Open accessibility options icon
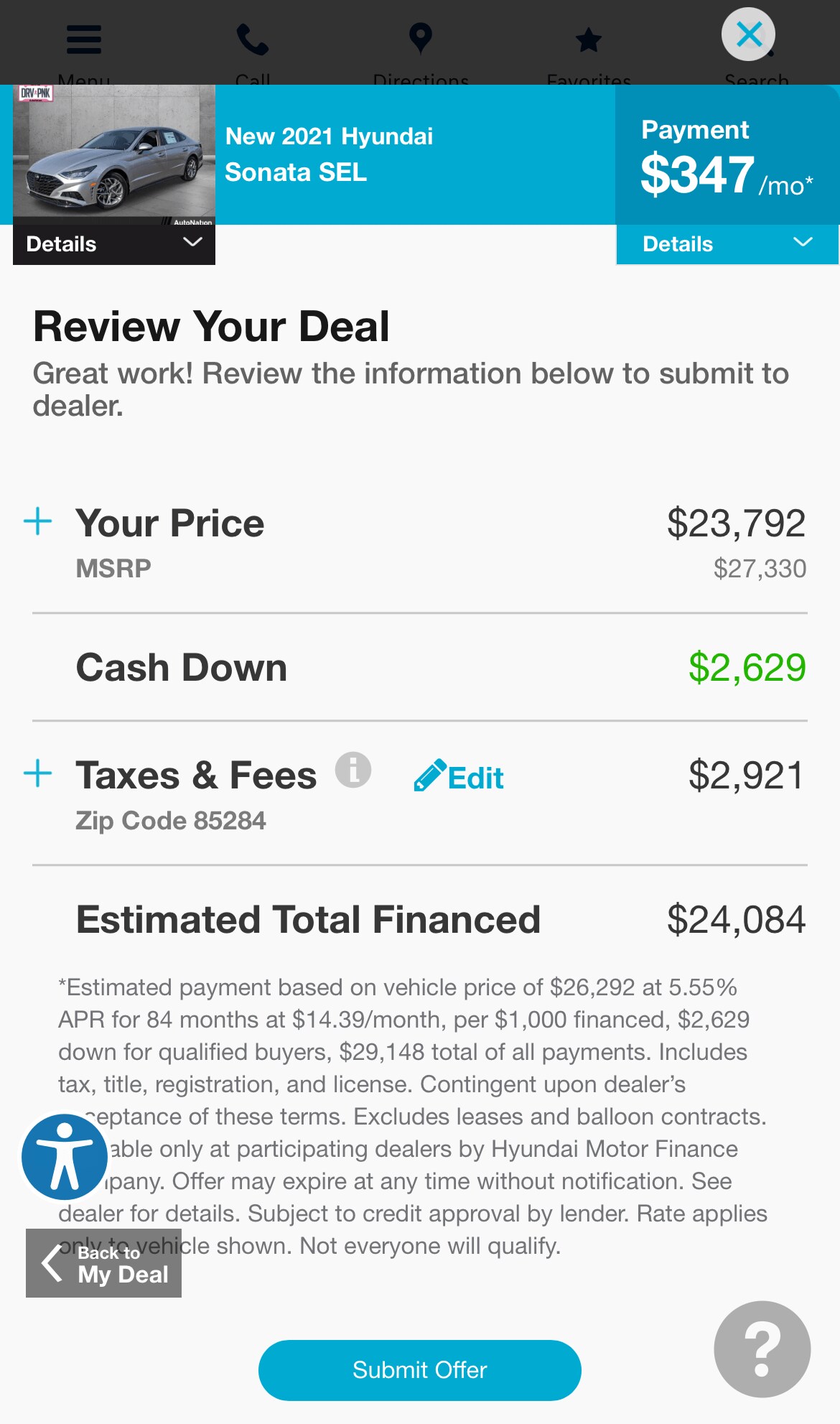The height and width of the screenshot is (1424, 840). [x=65, y=1156]
